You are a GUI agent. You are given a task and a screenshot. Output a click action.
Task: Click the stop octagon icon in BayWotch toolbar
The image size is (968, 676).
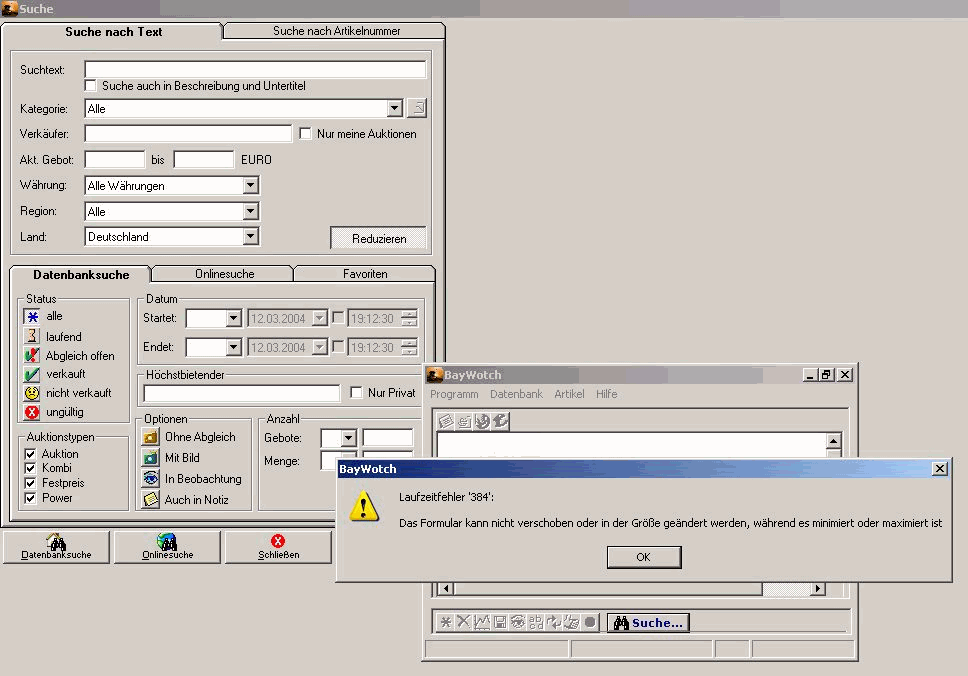pyautogui.click(x=590, y=622)
